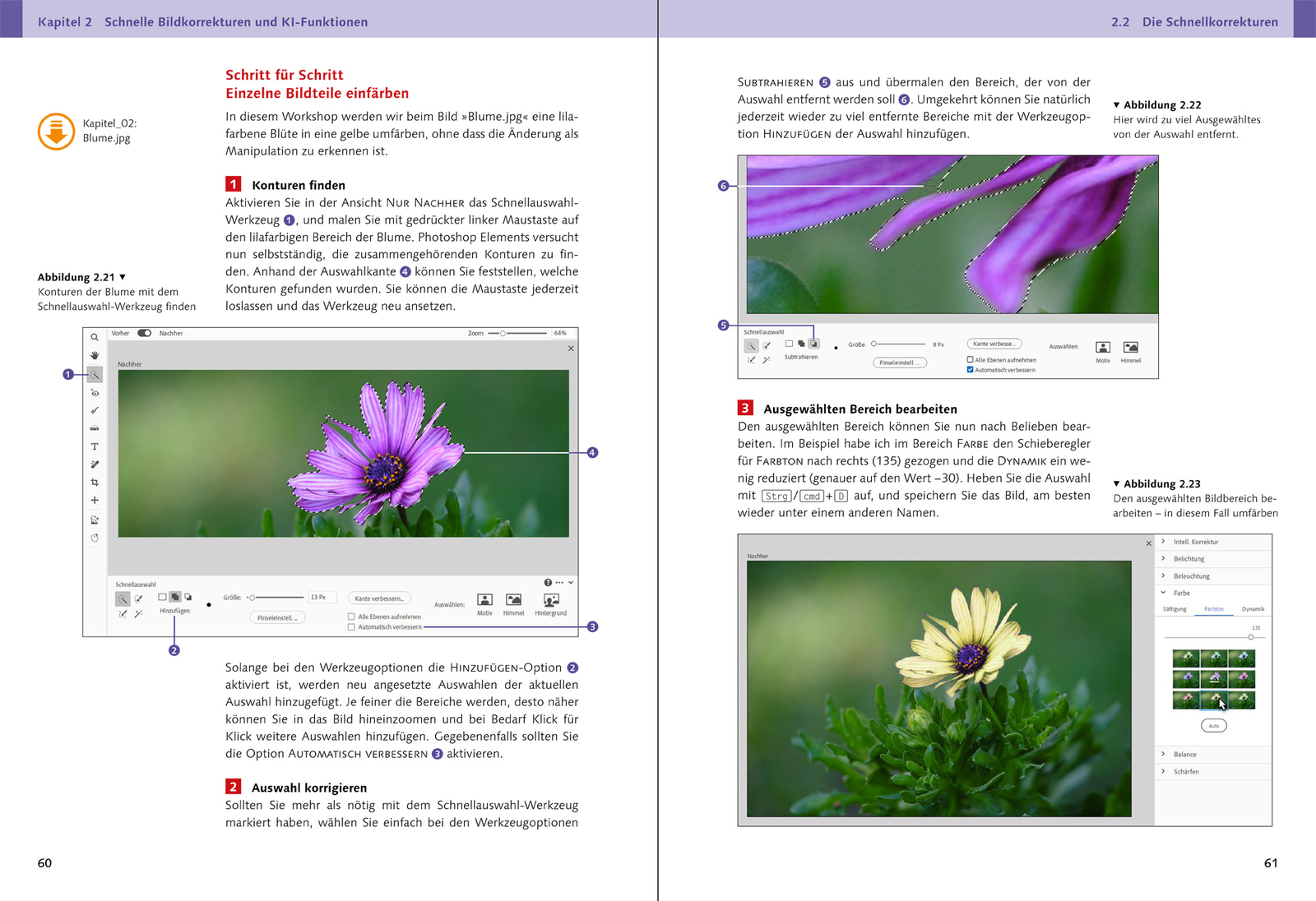The image size is (1316, 901).
Task: Click the Farbton slider handle at 135
Action: 1251,637
